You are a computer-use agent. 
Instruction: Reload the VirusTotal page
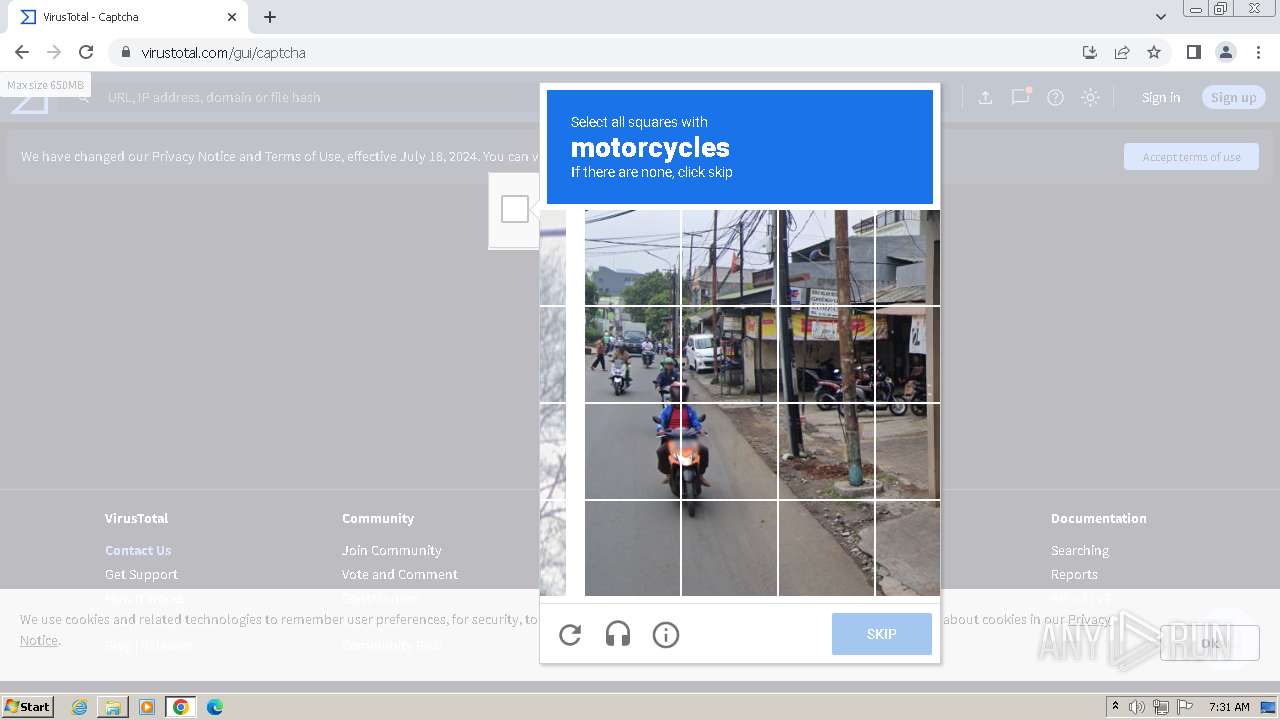86,52
